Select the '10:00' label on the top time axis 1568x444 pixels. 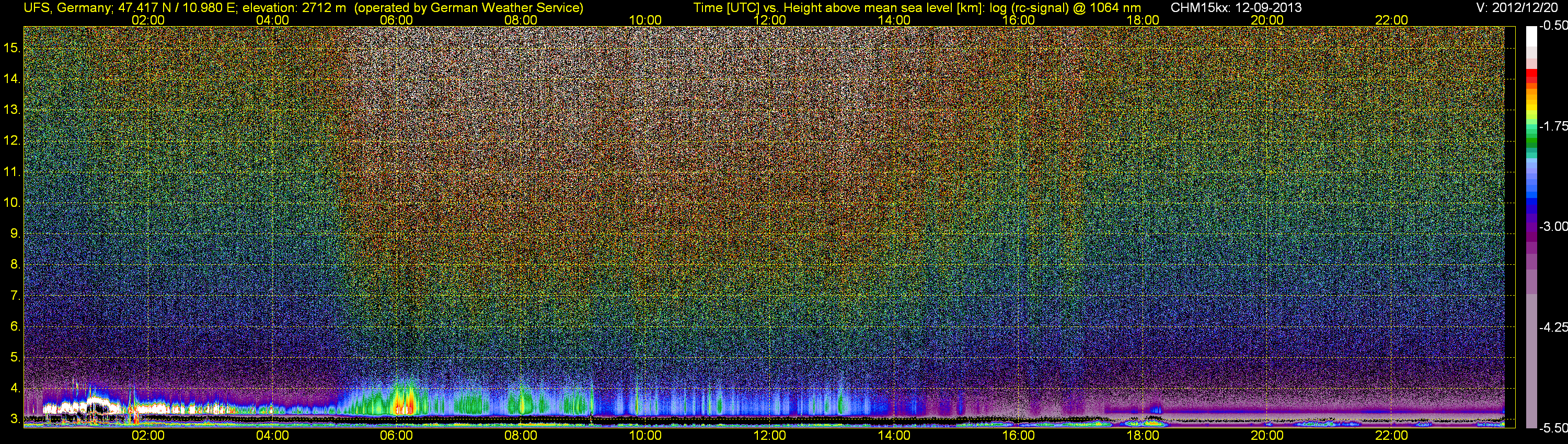pyautogui.click(x=645, y=20)
